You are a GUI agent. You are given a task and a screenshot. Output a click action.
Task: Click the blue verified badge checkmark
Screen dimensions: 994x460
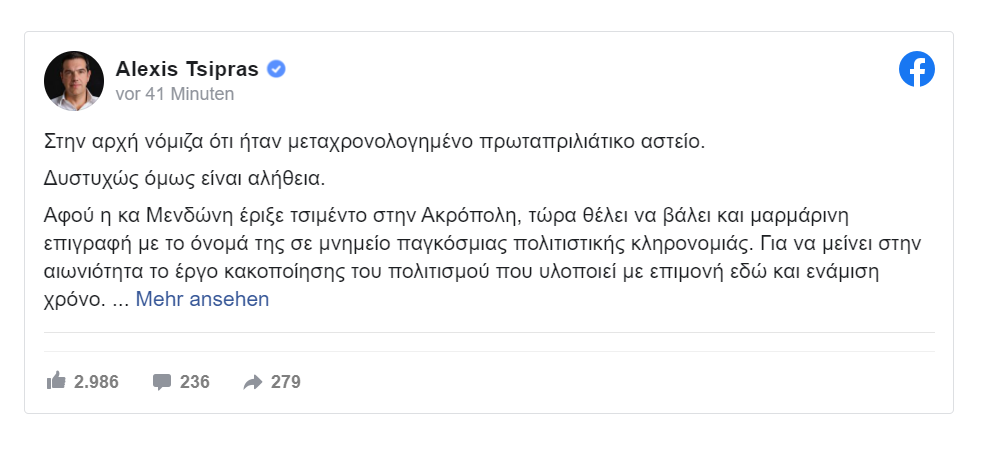tap(276, 69)
